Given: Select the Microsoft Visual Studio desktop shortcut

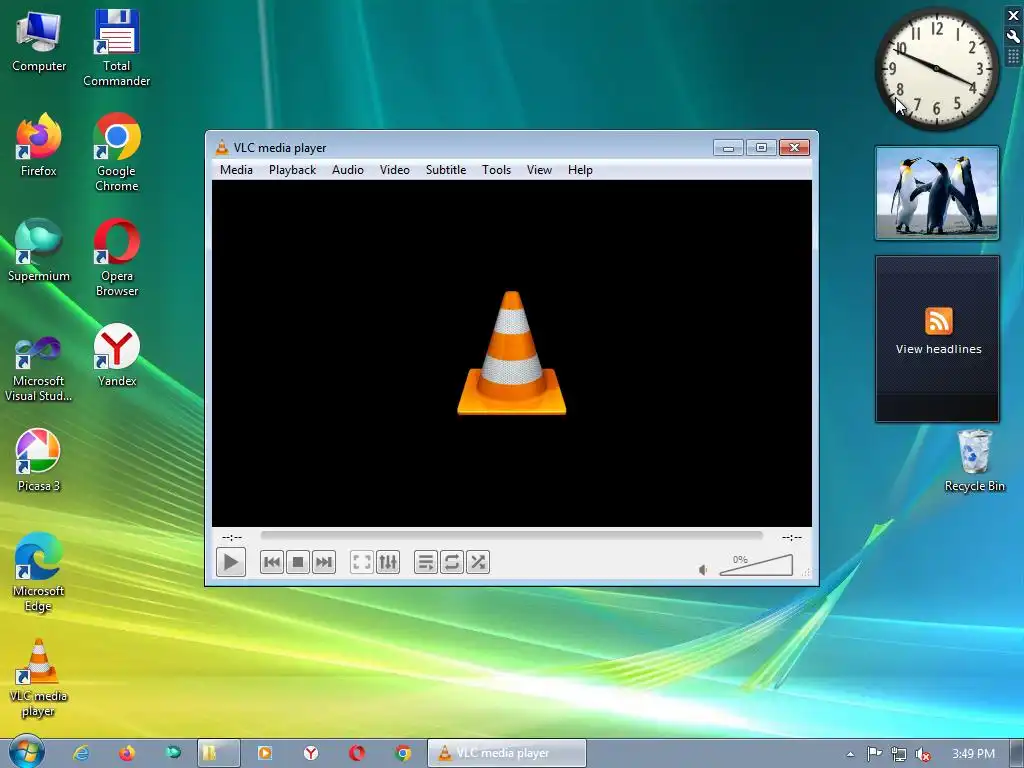Looking at the screenshot, I should coord(39,369).
